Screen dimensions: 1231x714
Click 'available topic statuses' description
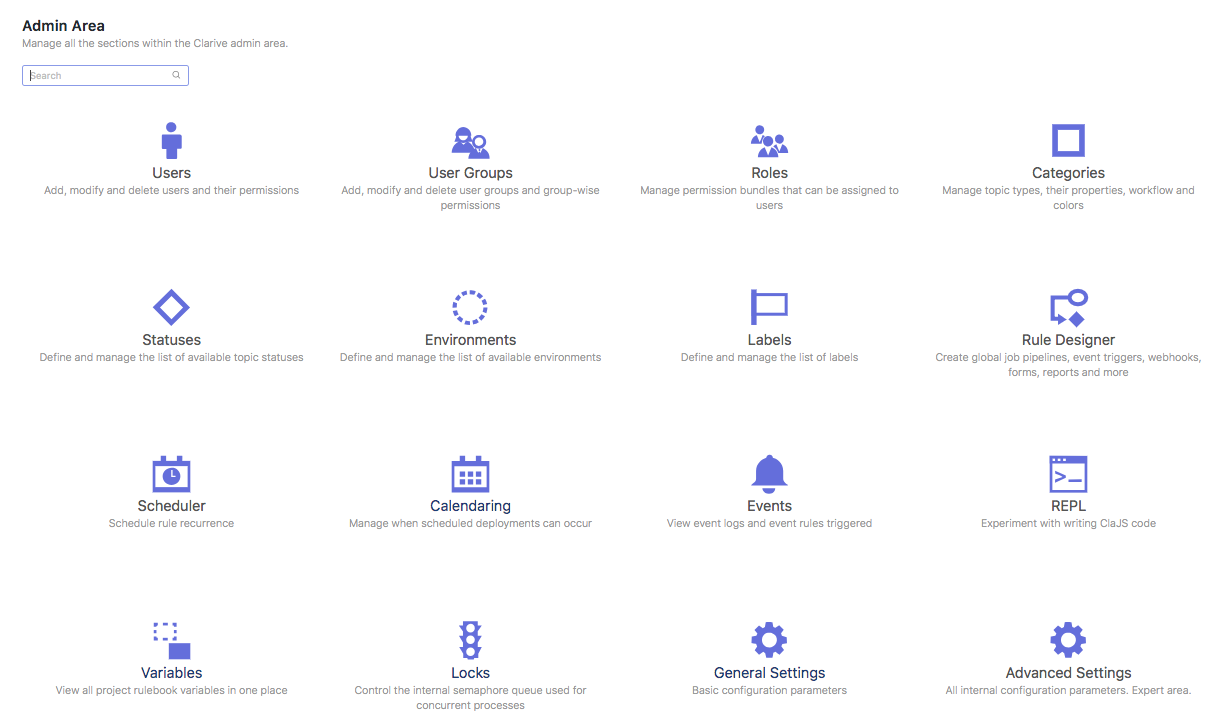[x=171, y=357]
